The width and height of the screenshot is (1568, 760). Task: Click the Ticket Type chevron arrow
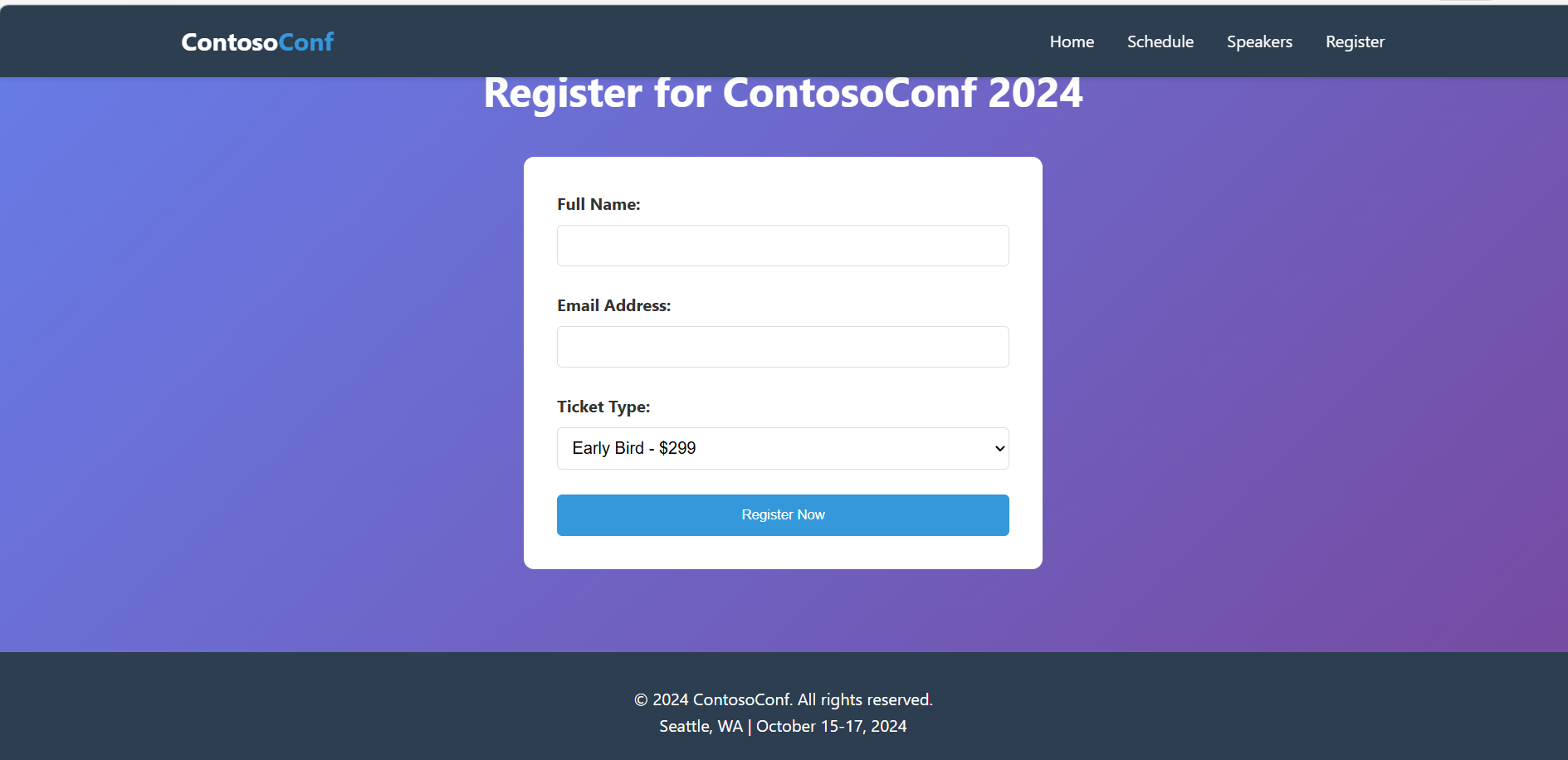coord(999,449)
